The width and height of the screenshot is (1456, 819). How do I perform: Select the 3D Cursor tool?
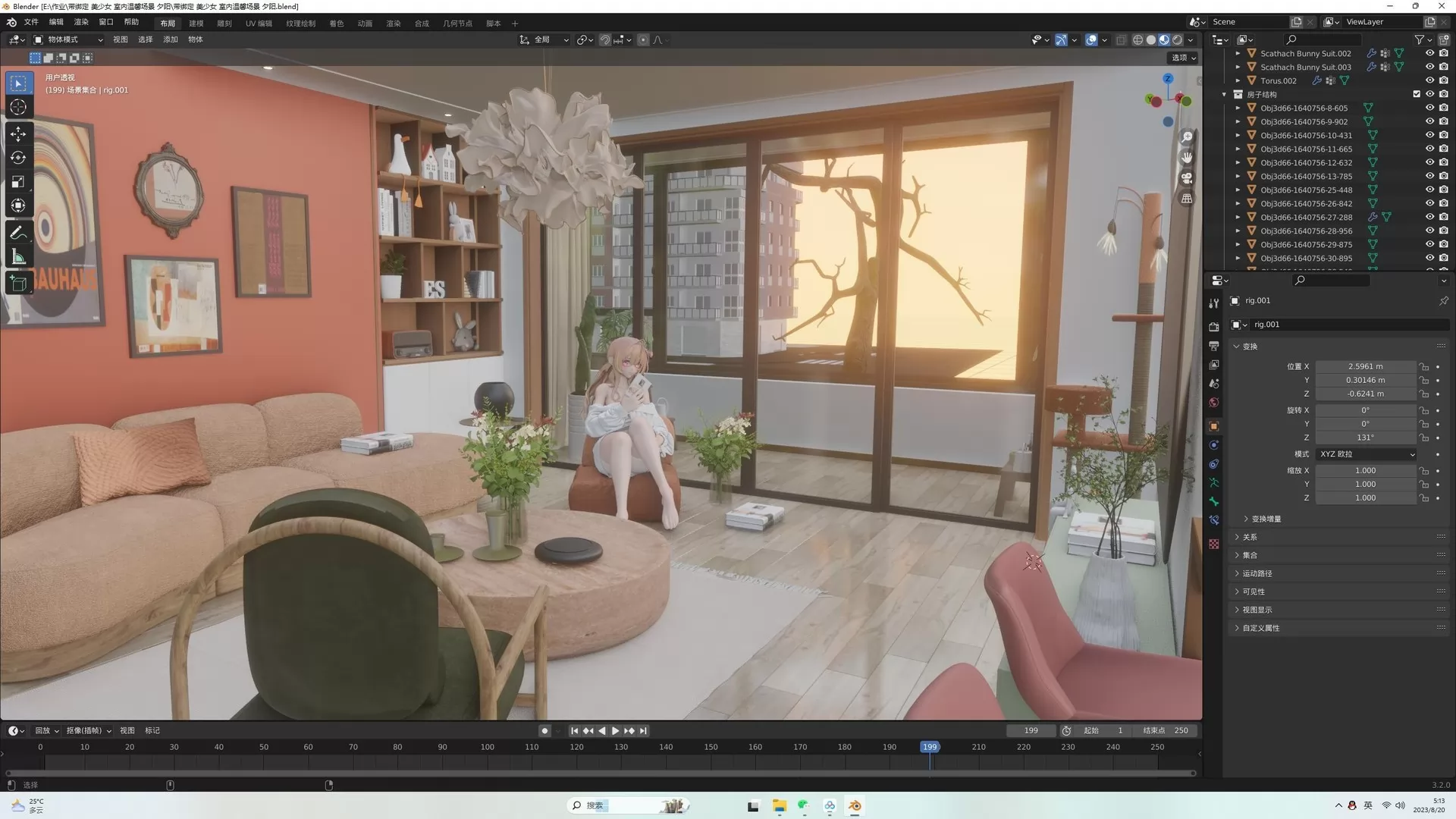[18, 107]
